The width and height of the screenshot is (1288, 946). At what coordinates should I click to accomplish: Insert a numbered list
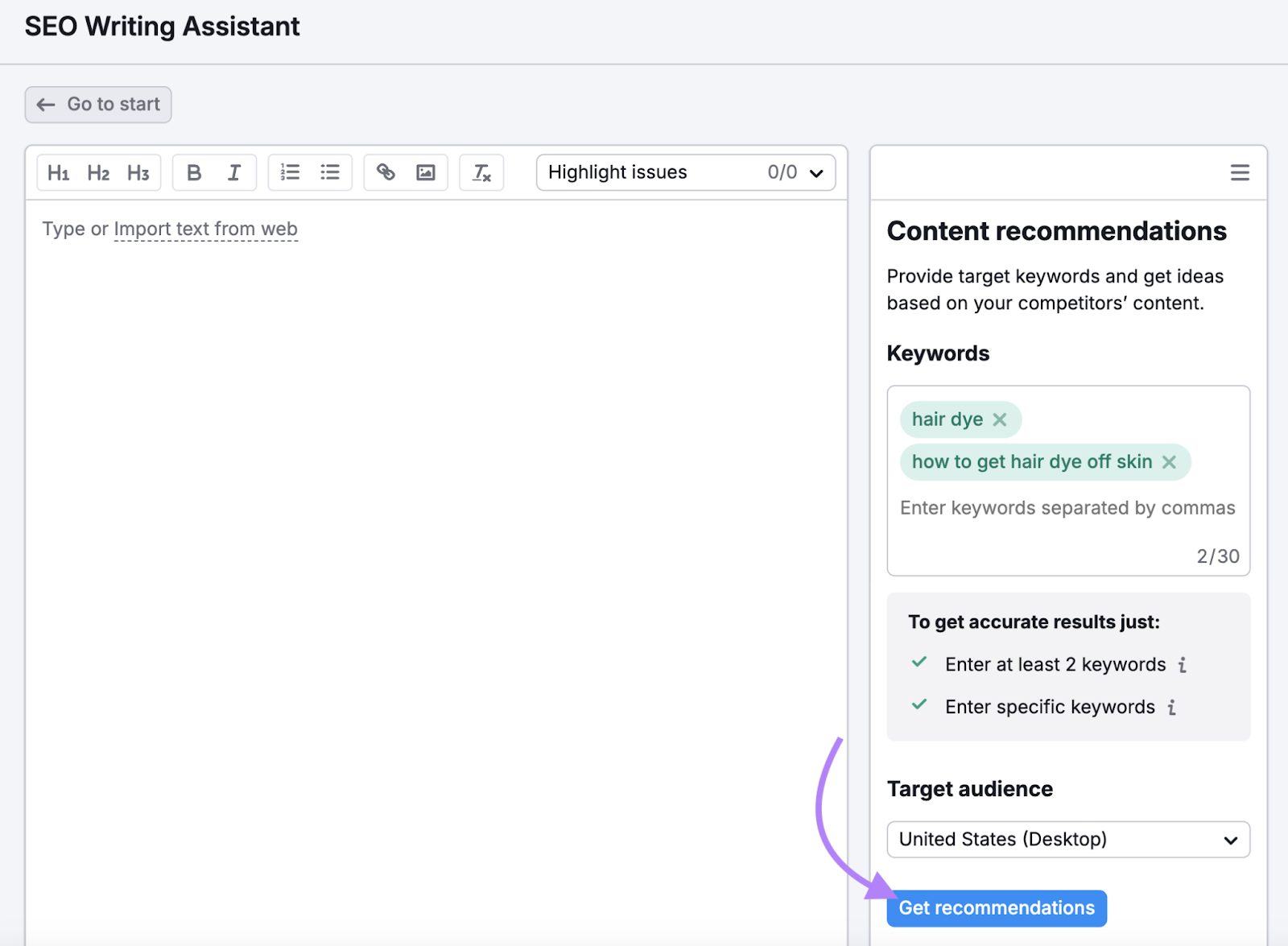coord(290,171)
